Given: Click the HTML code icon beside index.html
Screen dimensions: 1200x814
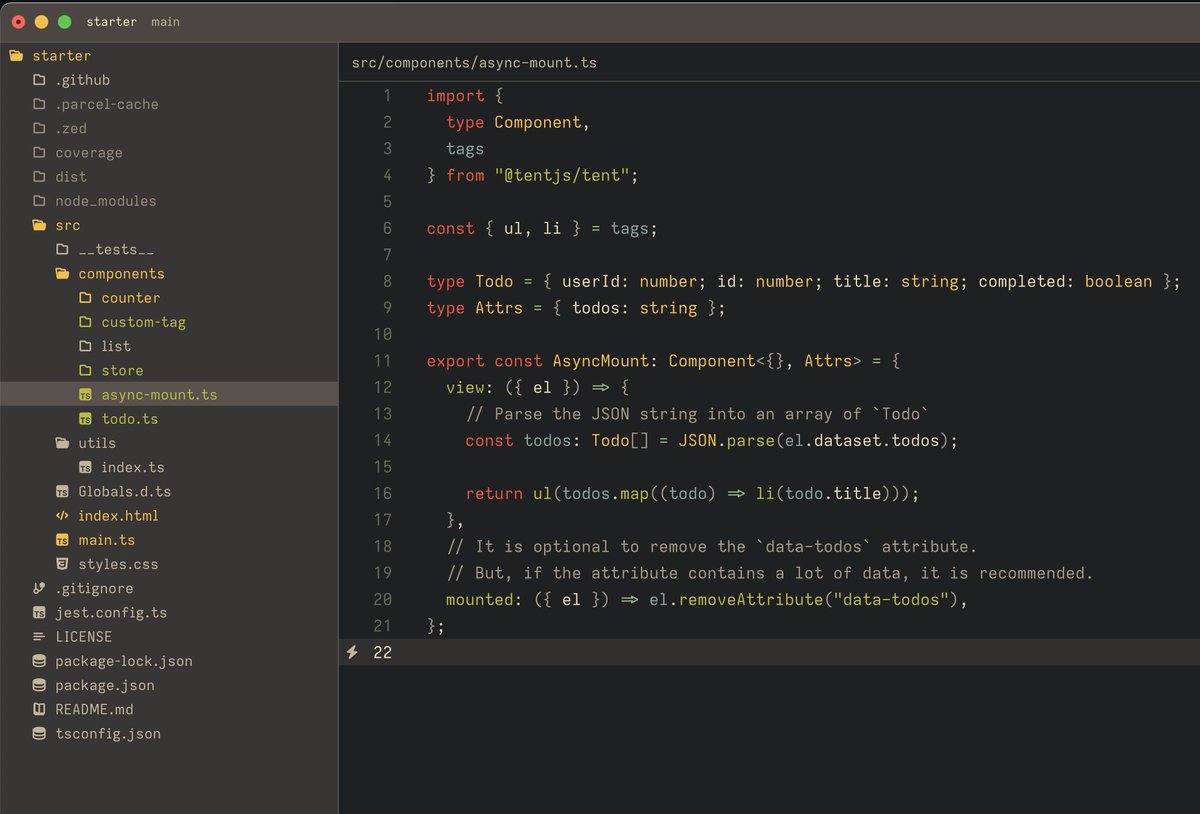Looking at the screenshot, I should [62, 516].
